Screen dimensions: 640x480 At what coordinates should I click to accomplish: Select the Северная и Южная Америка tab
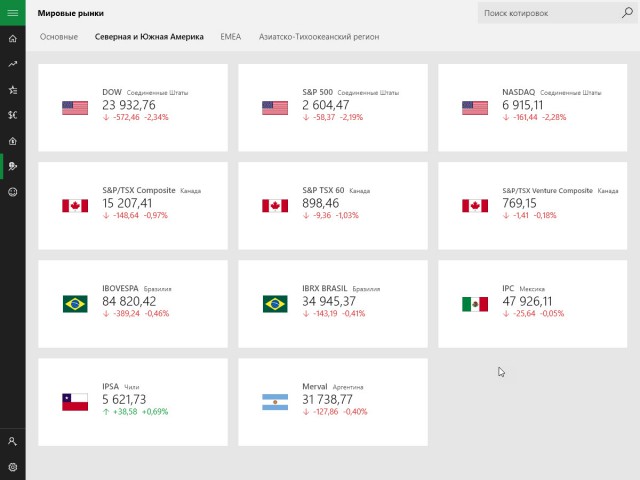pos(149,37)
